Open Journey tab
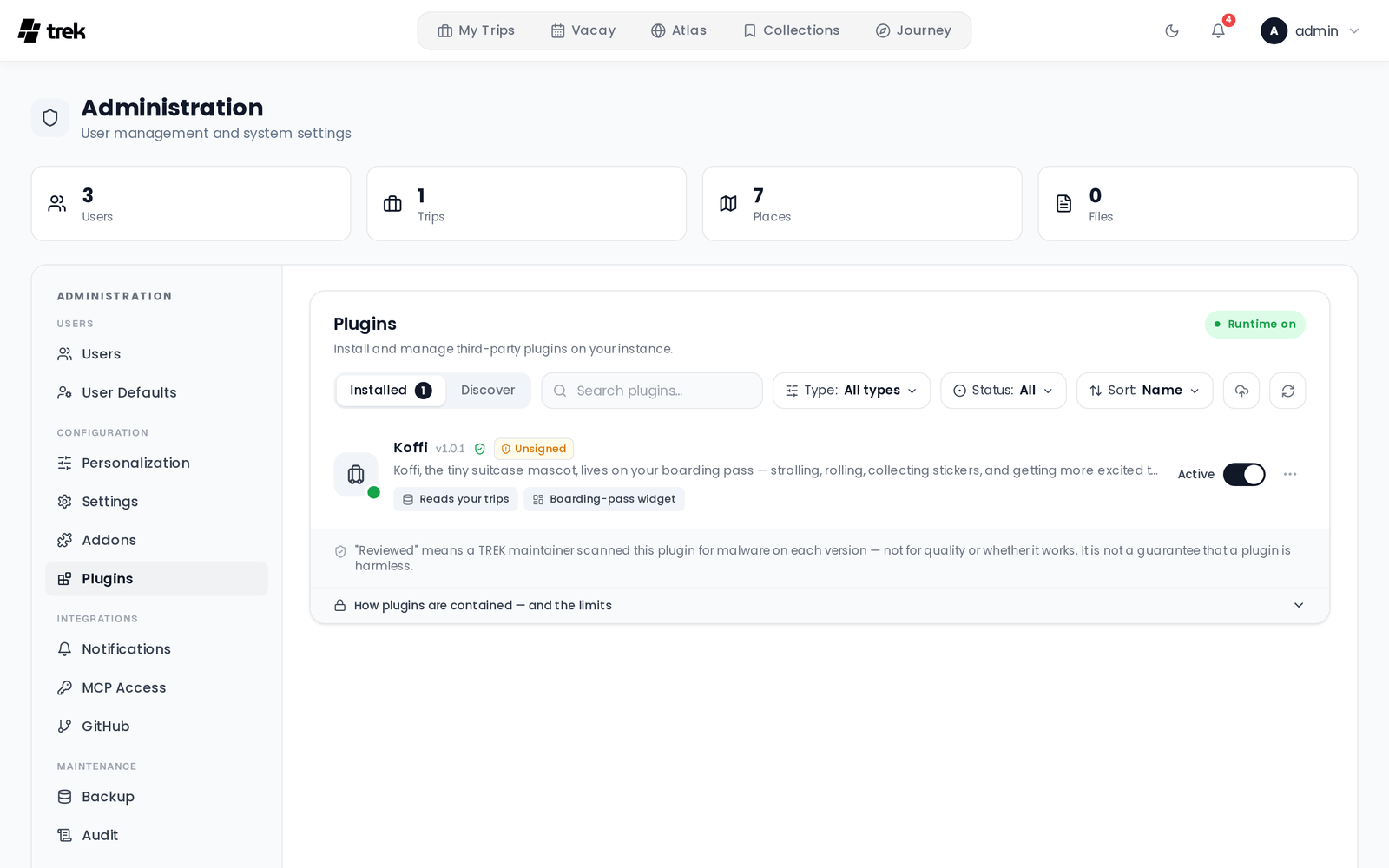 [913, 30]
